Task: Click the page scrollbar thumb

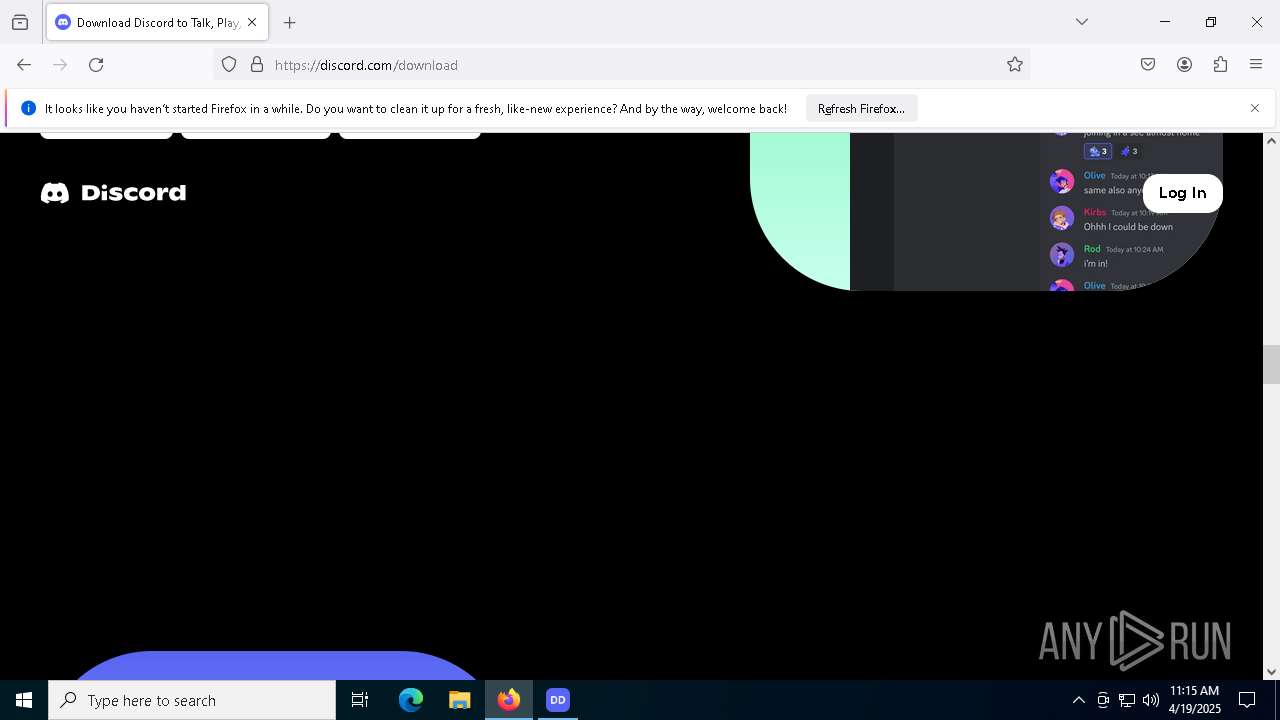Action: [1271, 364]
